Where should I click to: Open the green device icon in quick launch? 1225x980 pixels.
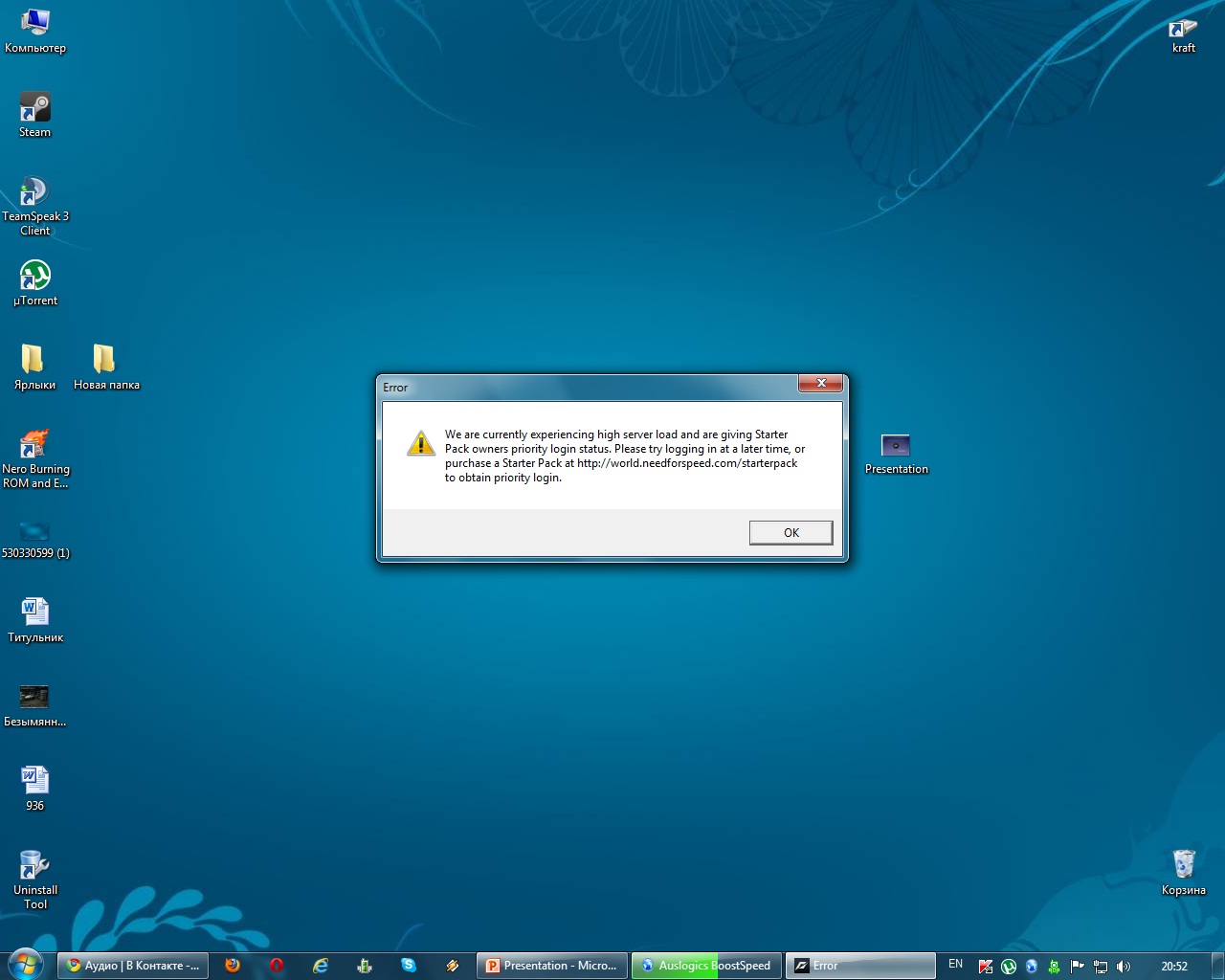[365, 966]
